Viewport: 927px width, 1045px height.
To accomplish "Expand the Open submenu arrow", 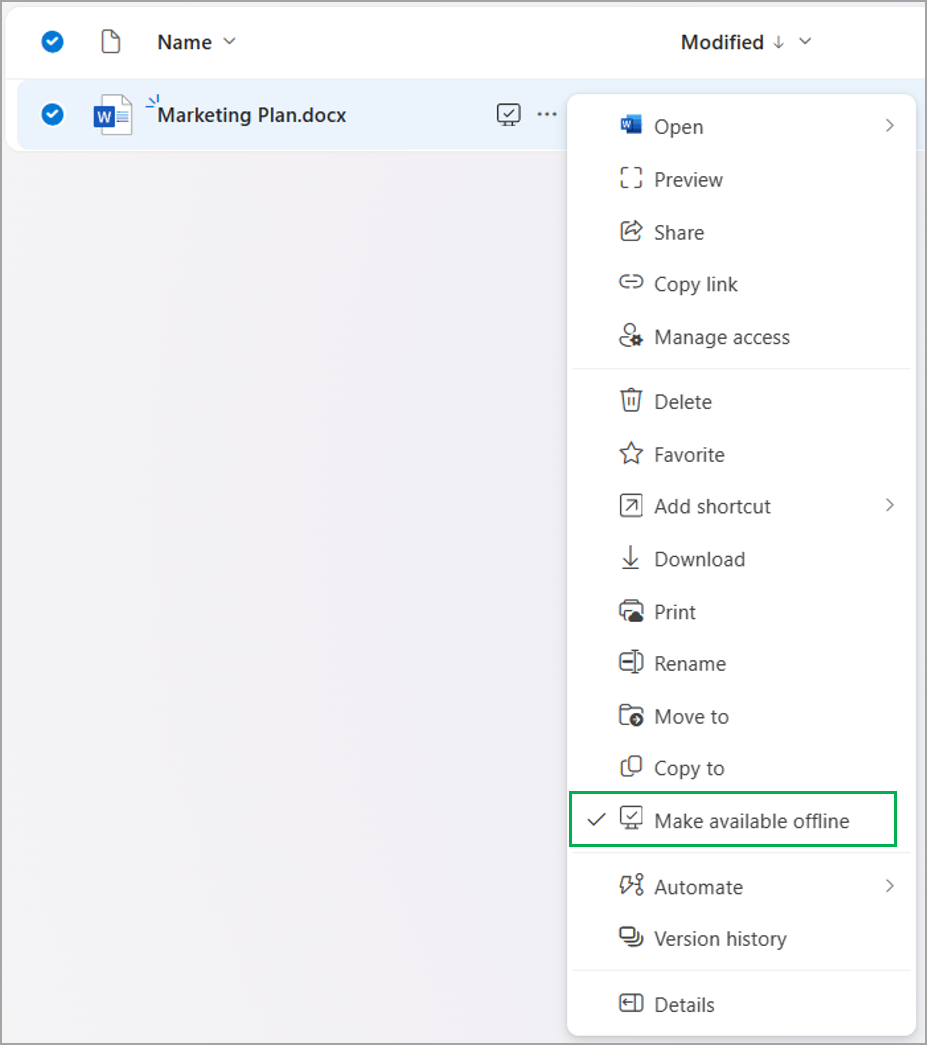I will (890, 125).
